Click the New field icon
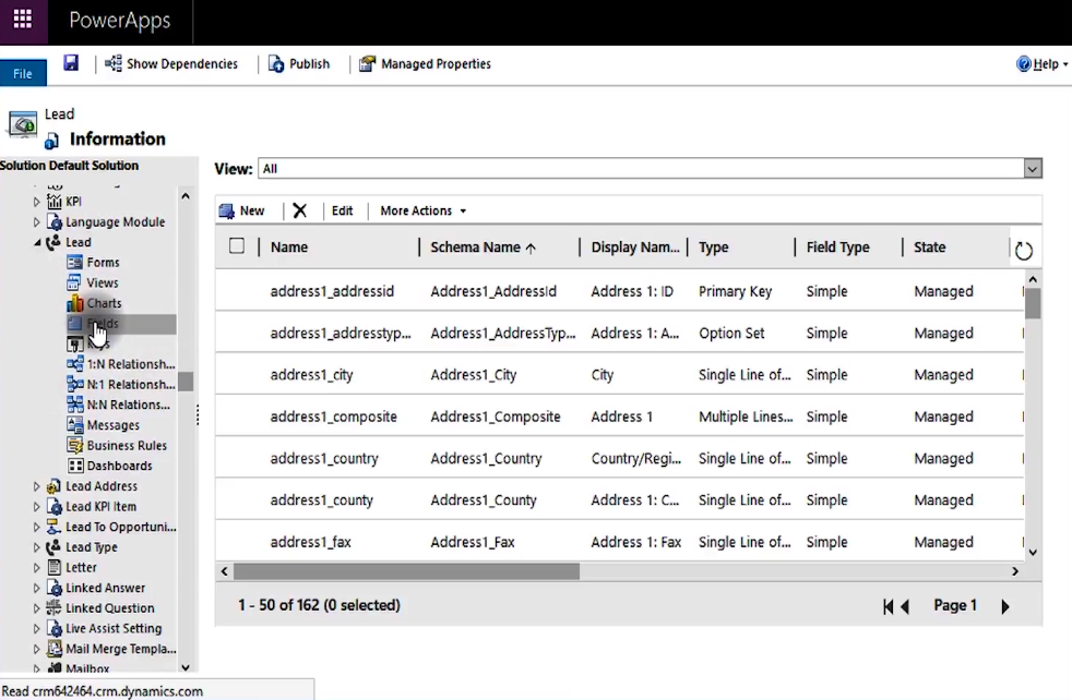The height and width of the screenshot is (700, 1072). coord(226,211)
